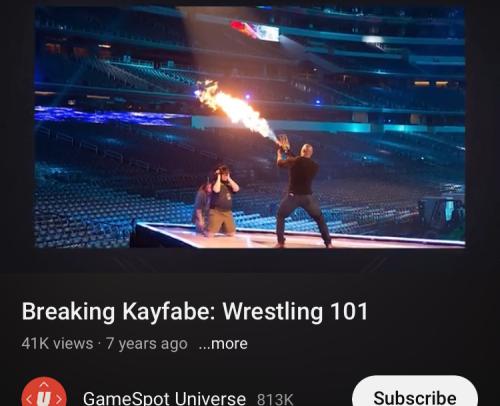Image resolution: width=500 pixels, height=406 pixels.
Task: Tap the video player to show controls
Action: (250, 127)
